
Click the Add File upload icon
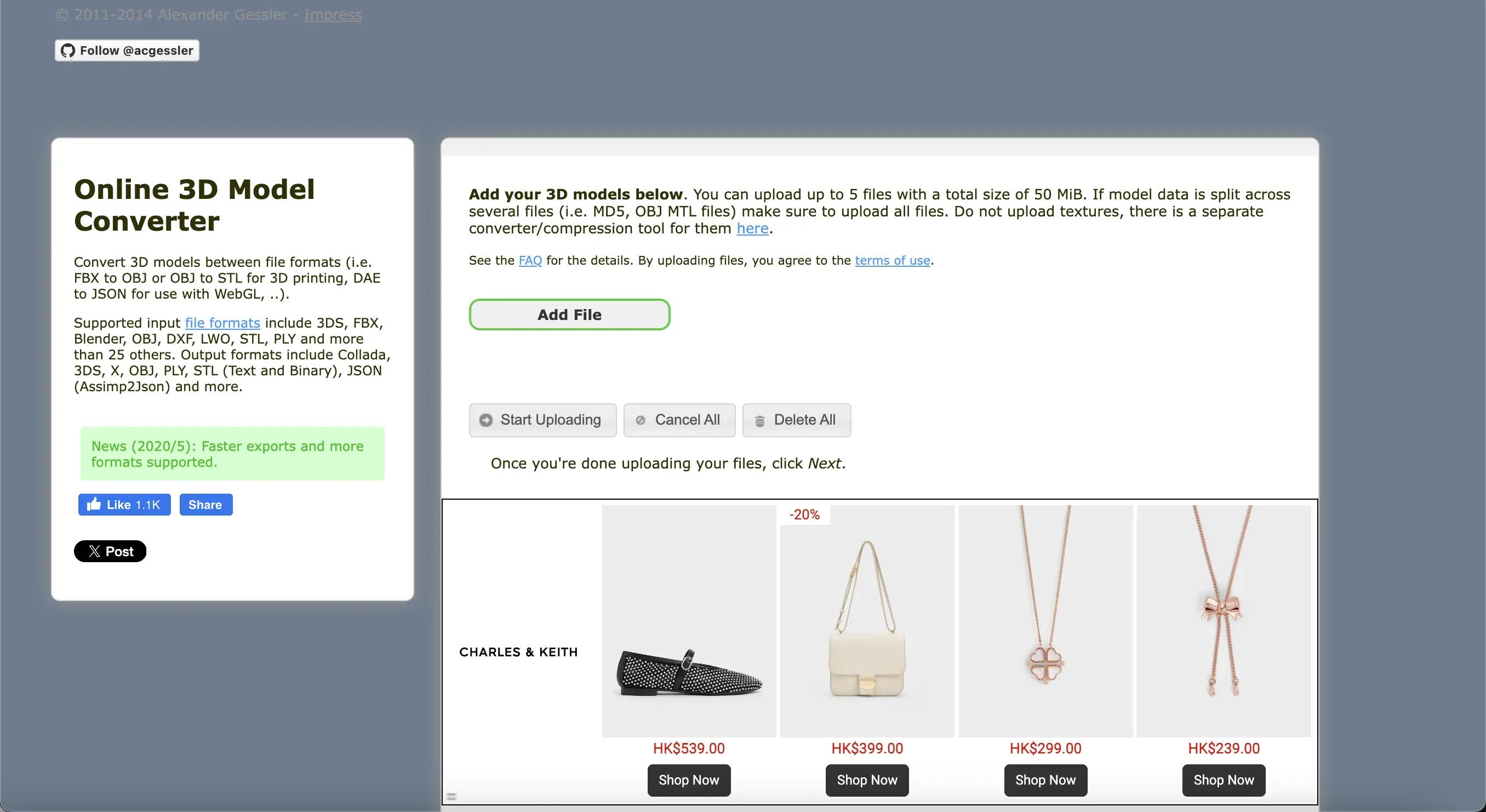[x=569, y=314]
